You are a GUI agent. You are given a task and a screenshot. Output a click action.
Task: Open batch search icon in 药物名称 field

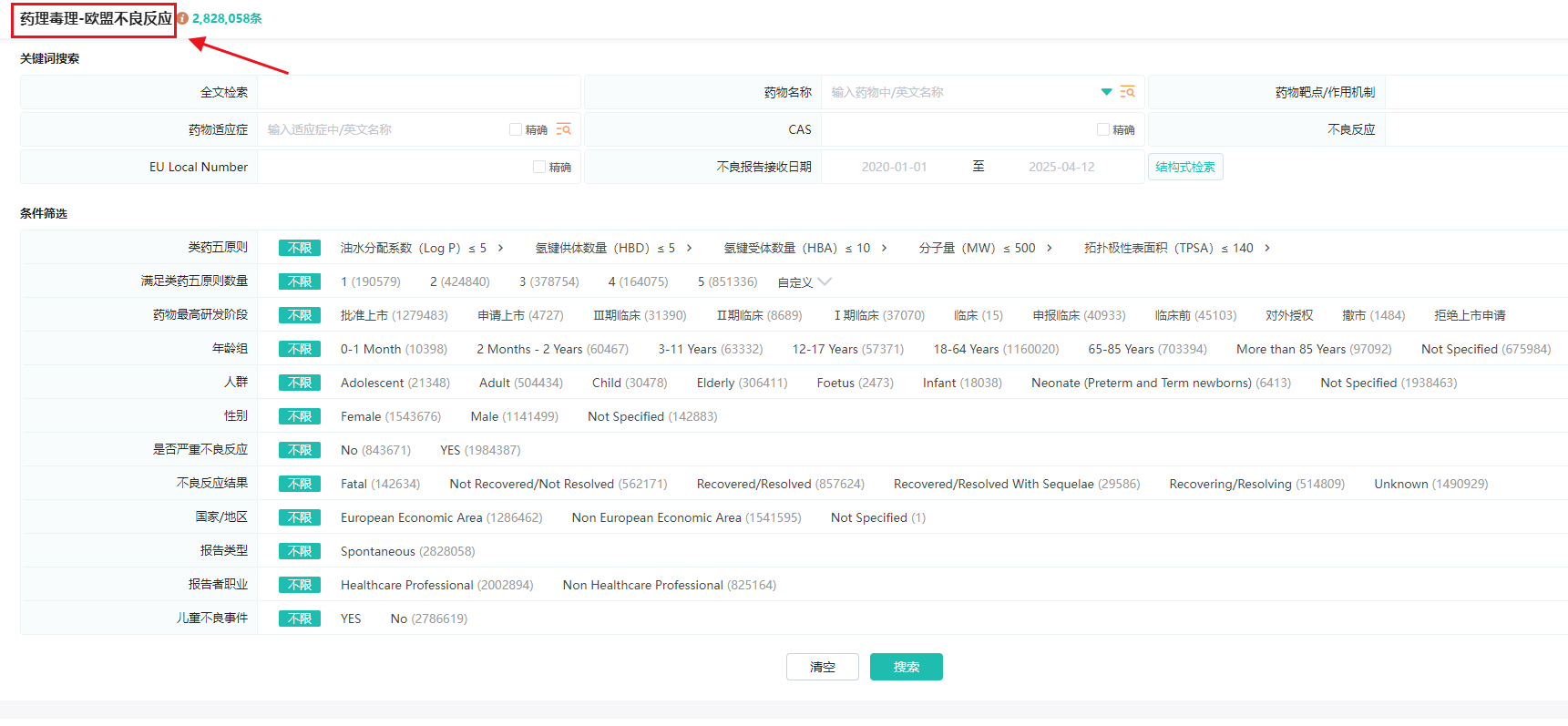1127,92
